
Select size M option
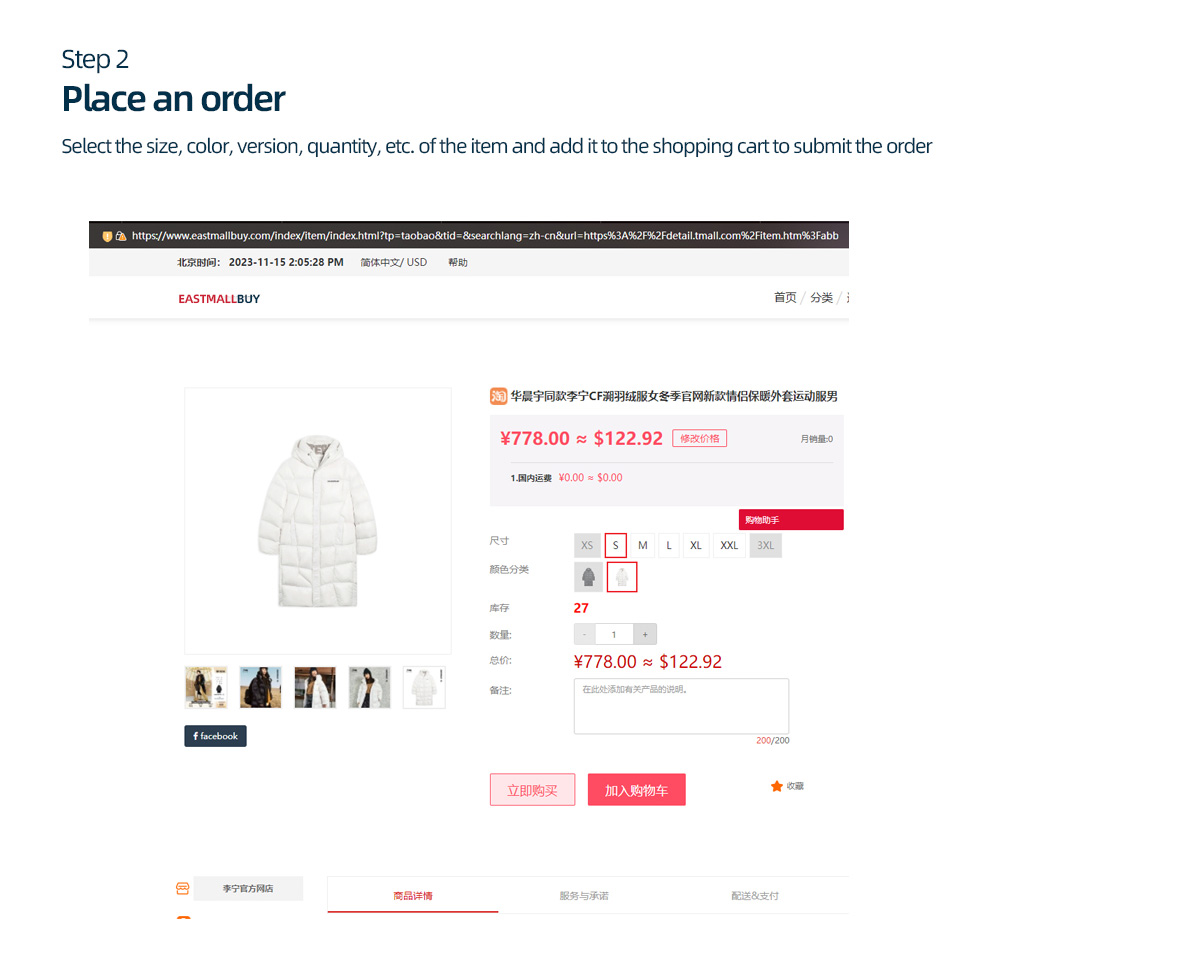click(x=643, y=545)
